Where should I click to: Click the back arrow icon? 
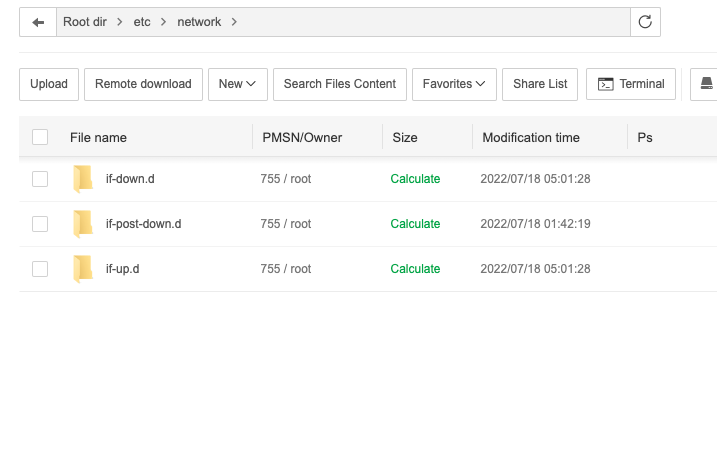point(38,22)
